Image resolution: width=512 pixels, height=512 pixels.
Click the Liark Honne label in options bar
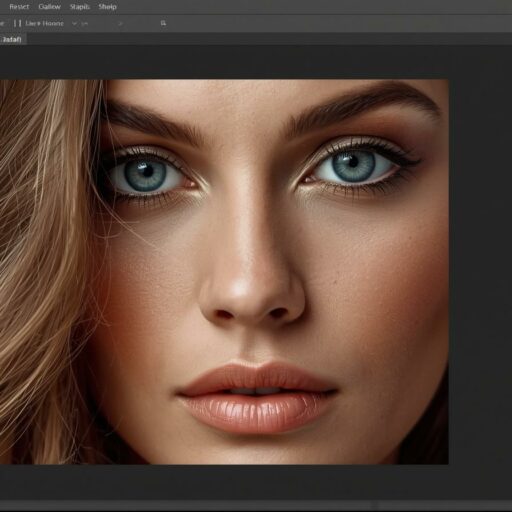[x=44, y=23]
